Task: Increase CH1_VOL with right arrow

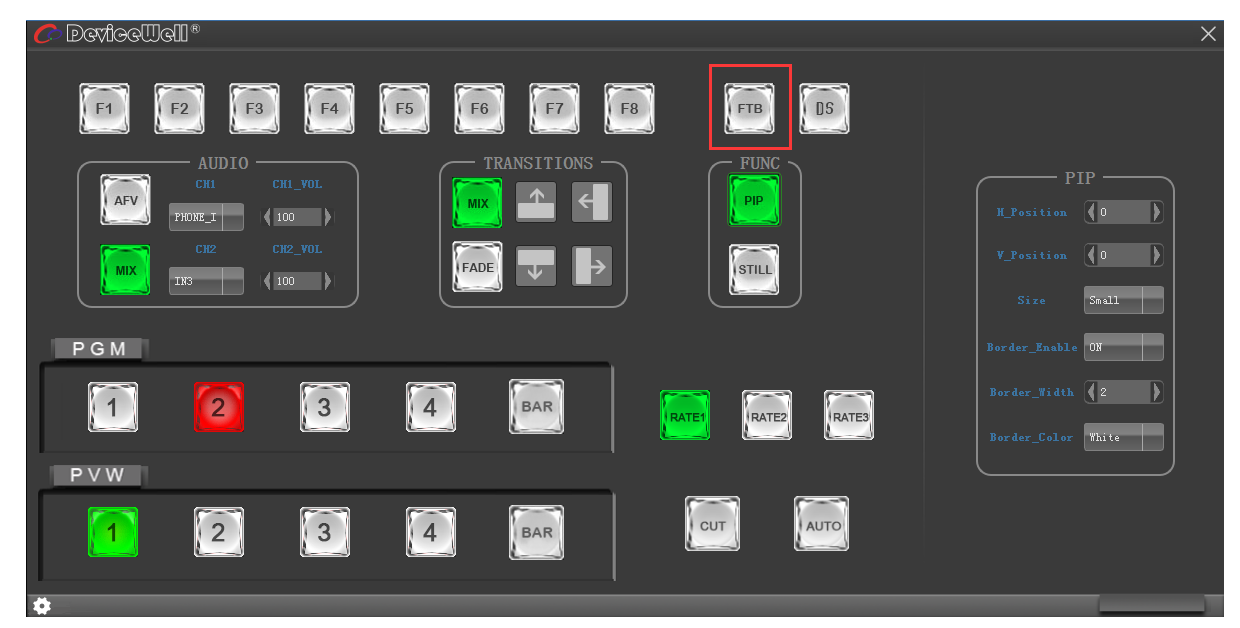Action: [328, 217]
